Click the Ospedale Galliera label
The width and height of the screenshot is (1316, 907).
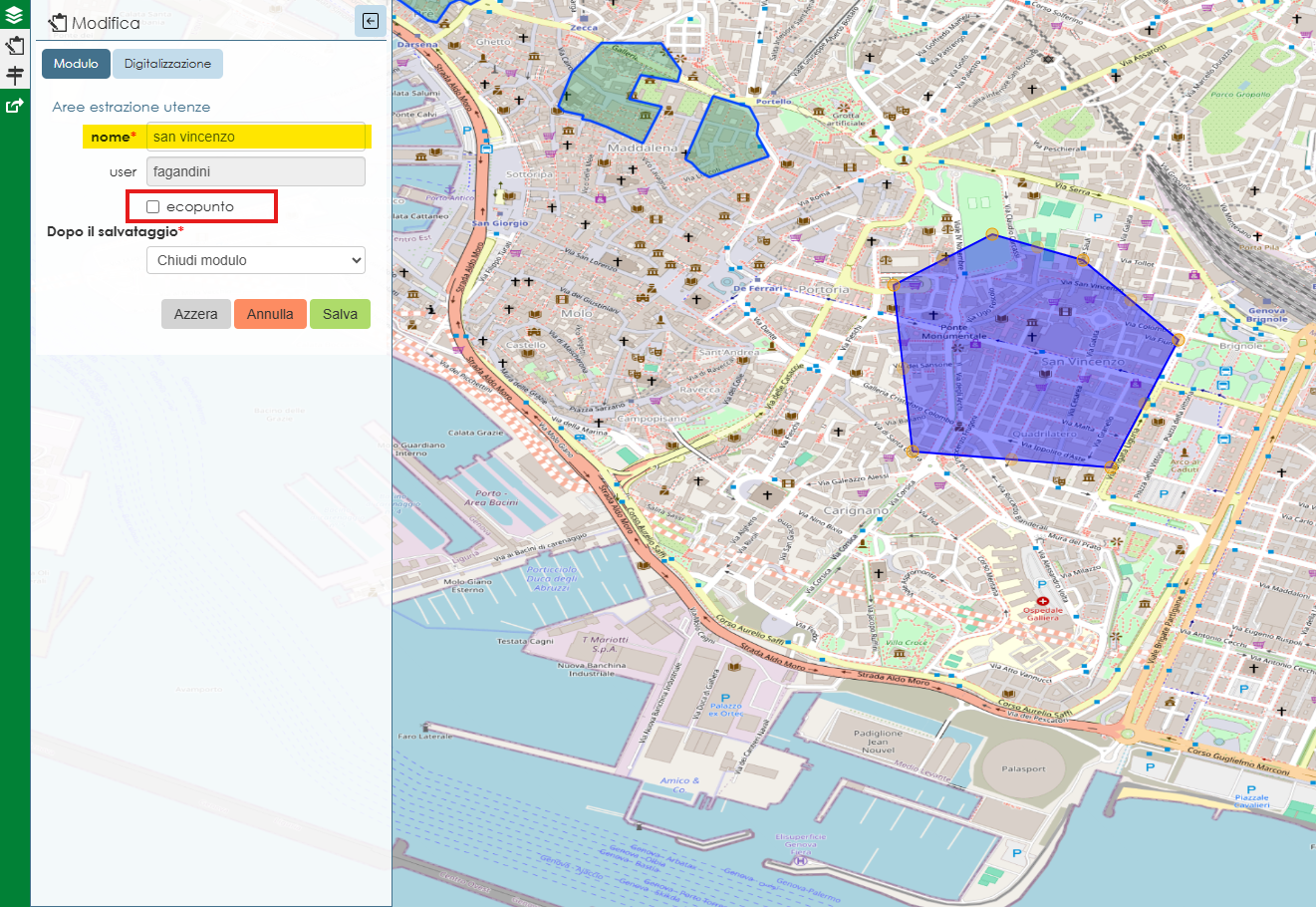pyautogui.click(x=1043, y=614)
